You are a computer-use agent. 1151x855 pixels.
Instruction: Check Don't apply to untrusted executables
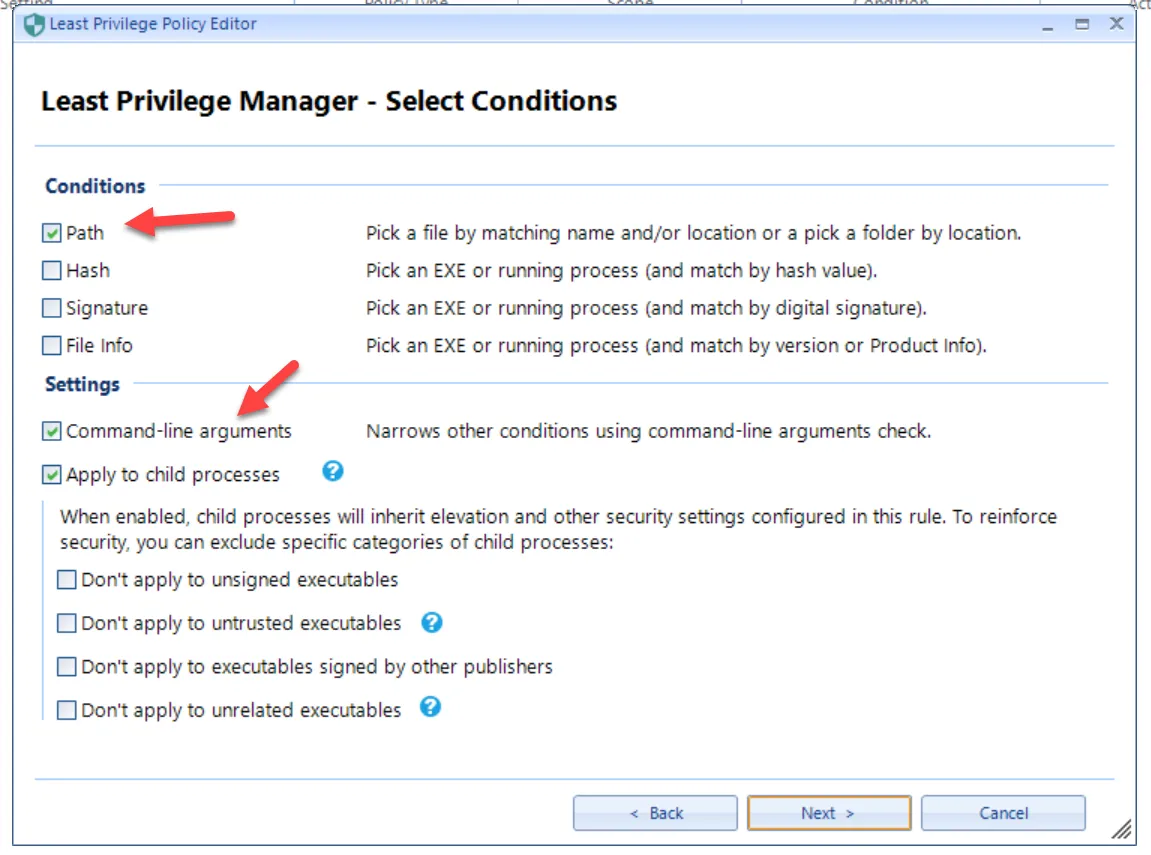[67, 623]
